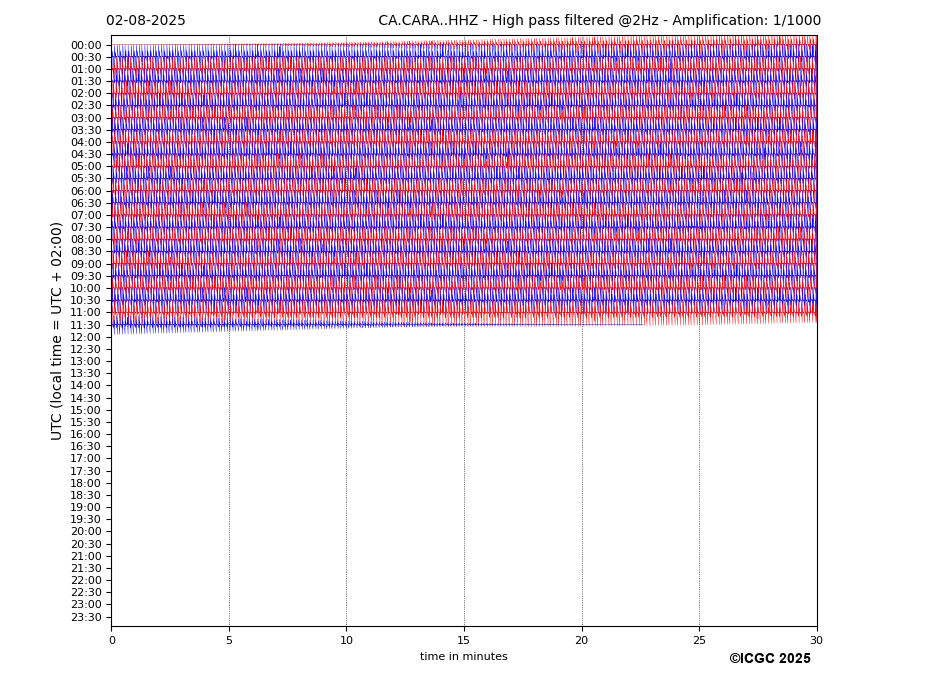The height and width of the screenshot is (696, 927).
Task: Click the 17:00 time row label
Action: 86,459
